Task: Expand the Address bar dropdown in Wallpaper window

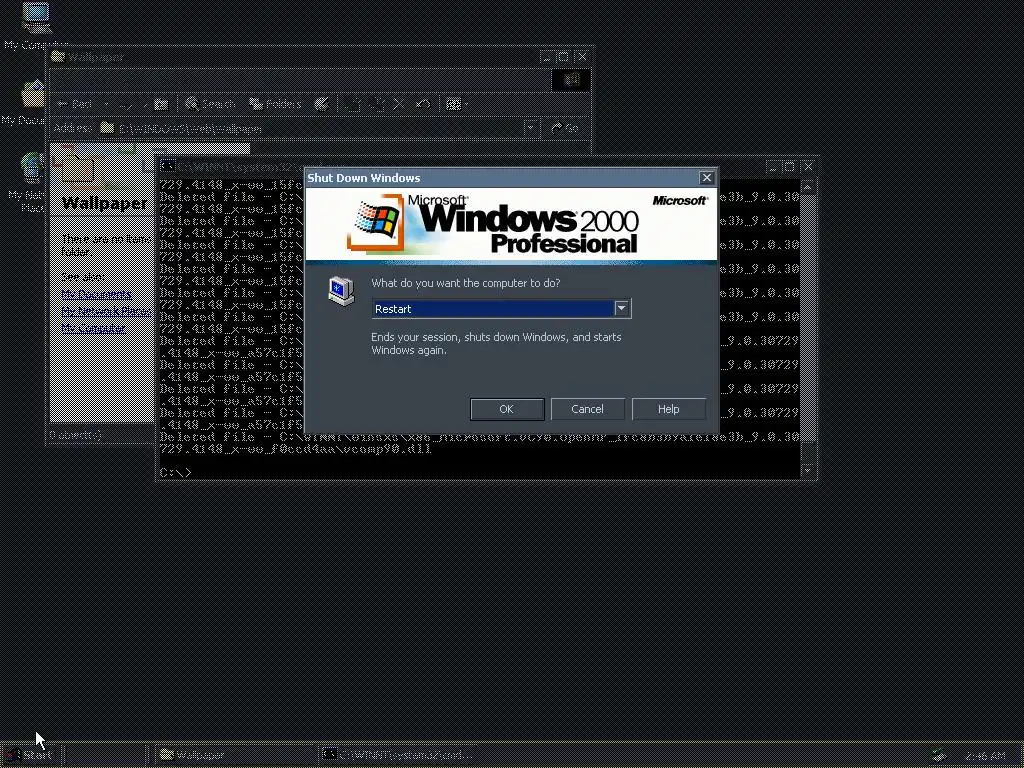Action: pos(530,128)
